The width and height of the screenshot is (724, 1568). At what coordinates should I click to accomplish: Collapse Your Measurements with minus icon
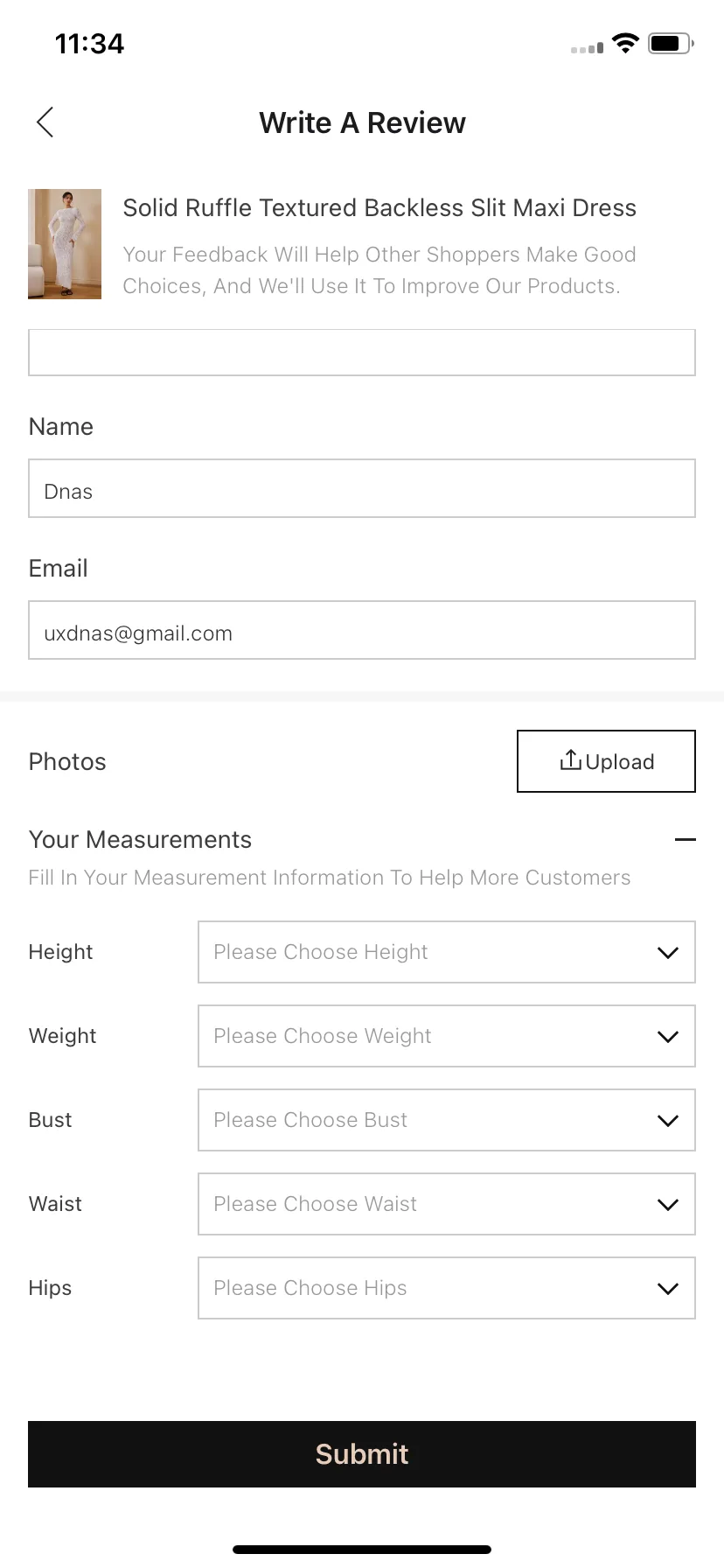click(686, 840)
